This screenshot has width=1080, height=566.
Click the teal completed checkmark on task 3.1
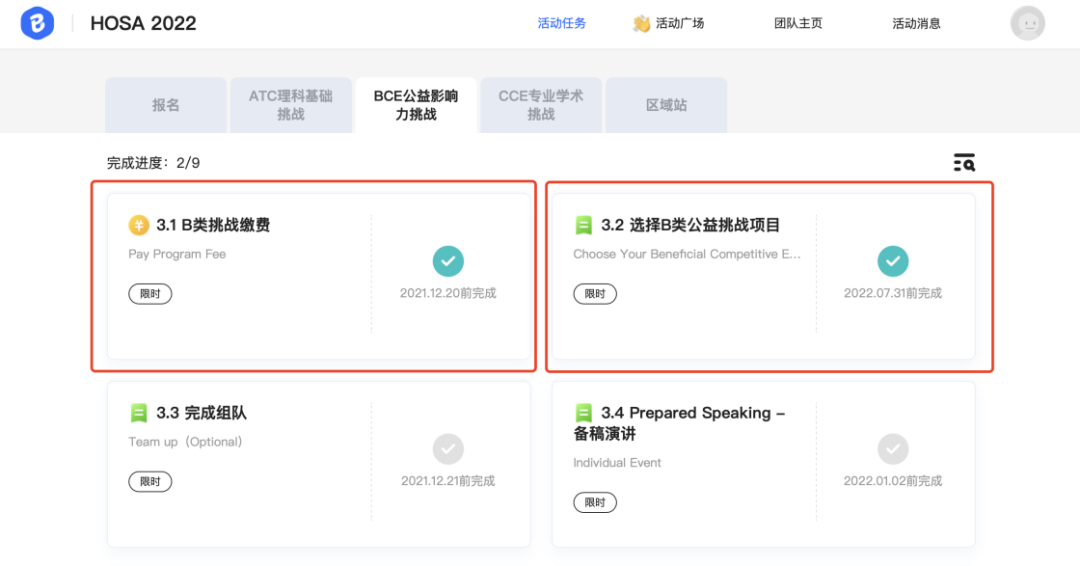[448, 261]
